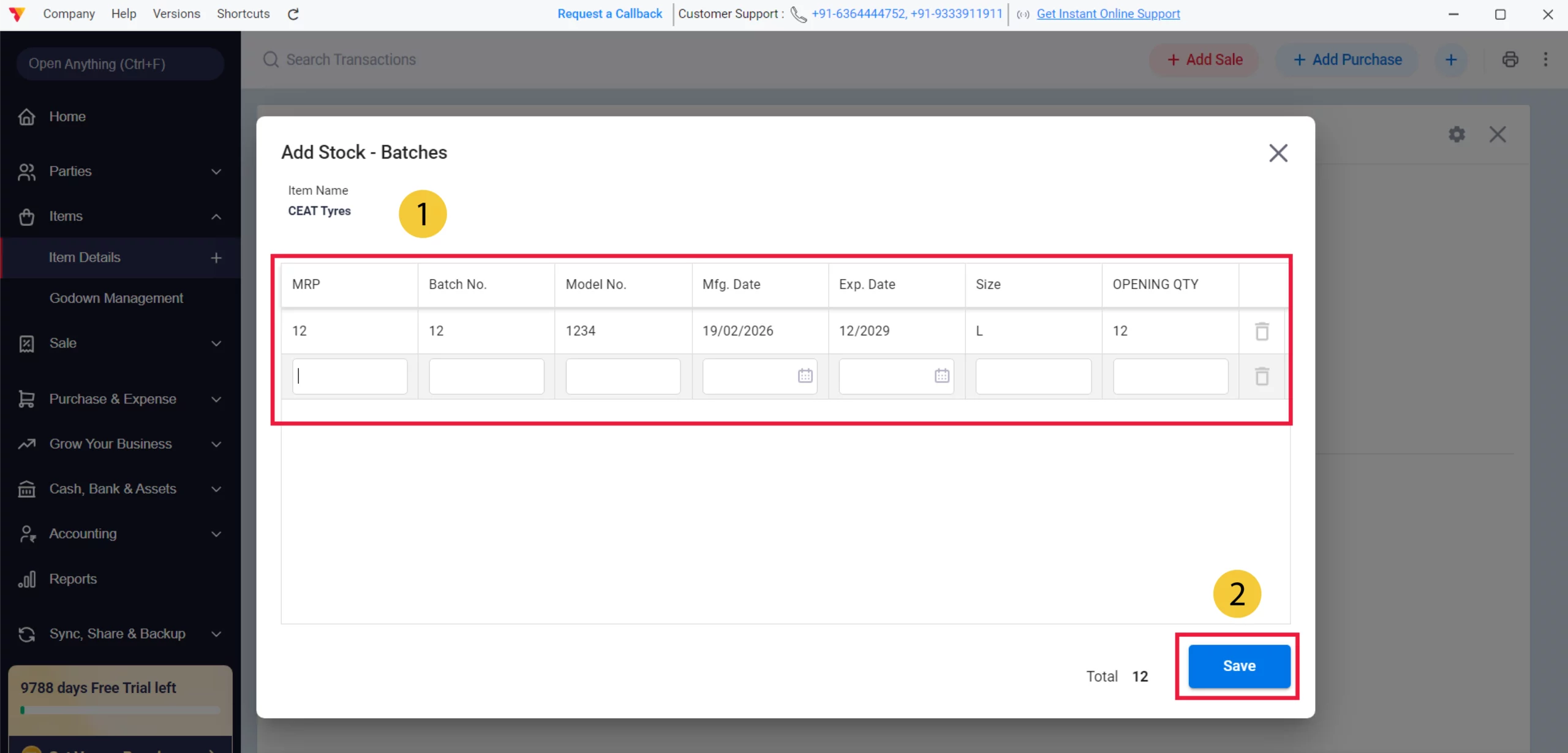Open the Company menu
This screenshot has height=753, width=1568.
pos(69,13)
